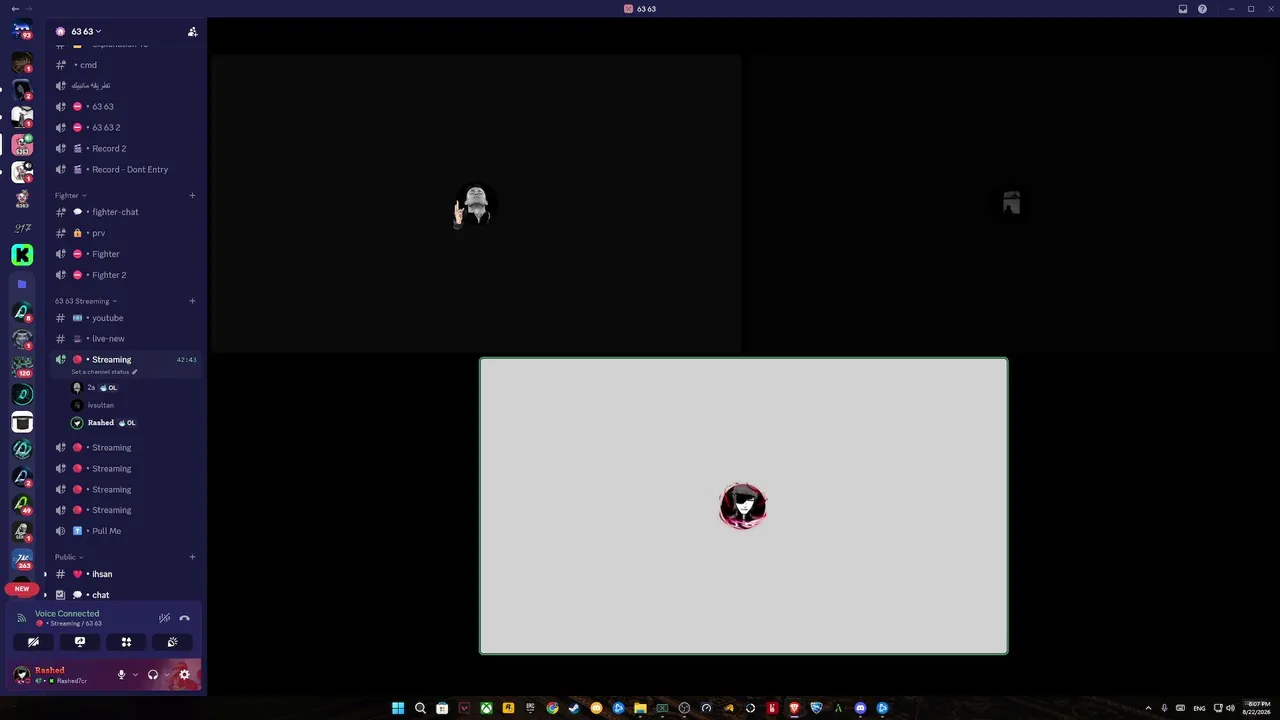1280x720 pixels.
Task: Toggle noise suppression in voice panel
Action: (x=165, y=618)
